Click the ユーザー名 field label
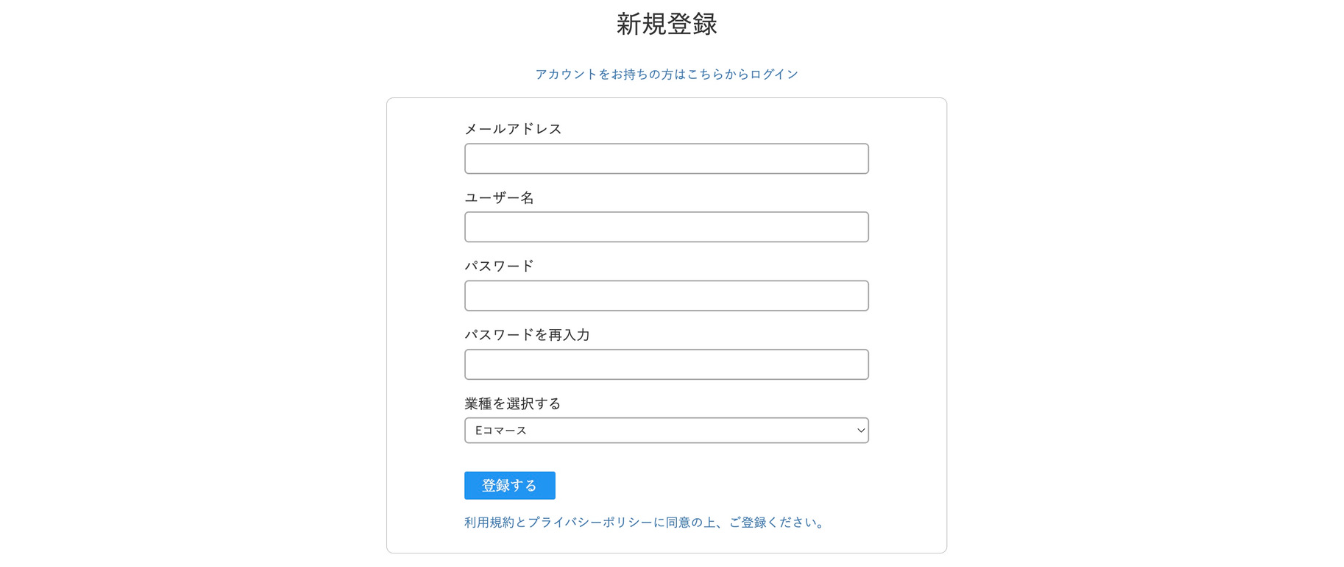The image size is (1344, 567). [499, 198]
